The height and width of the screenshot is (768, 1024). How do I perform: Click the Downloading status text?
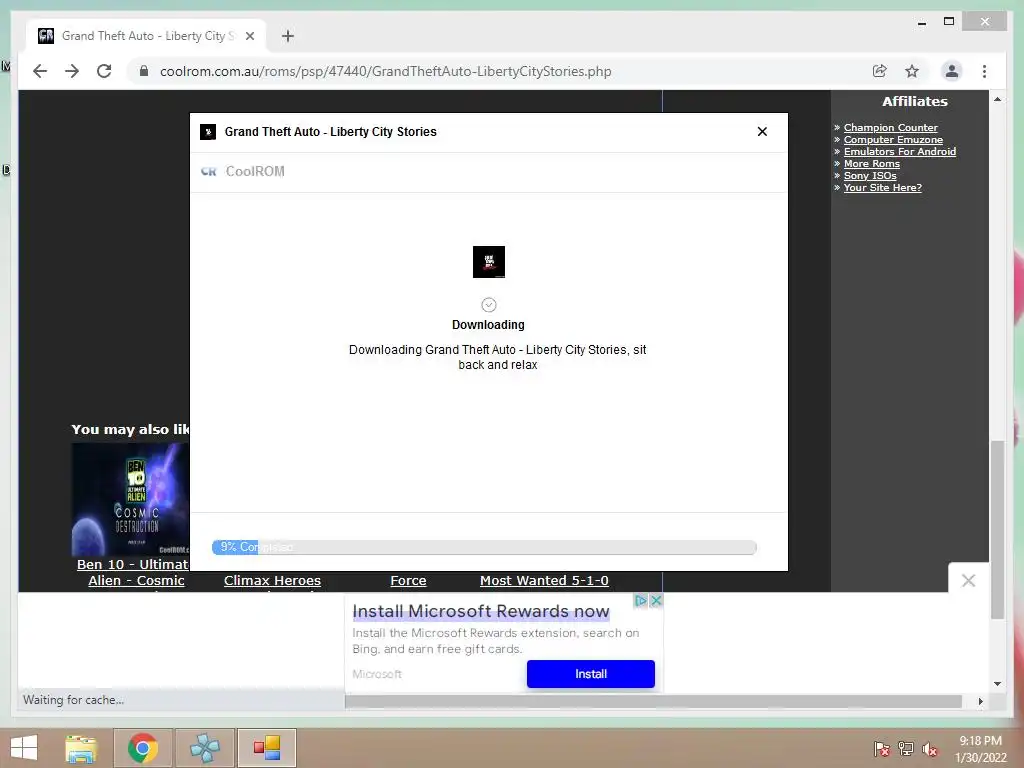(x=488, y=325)
